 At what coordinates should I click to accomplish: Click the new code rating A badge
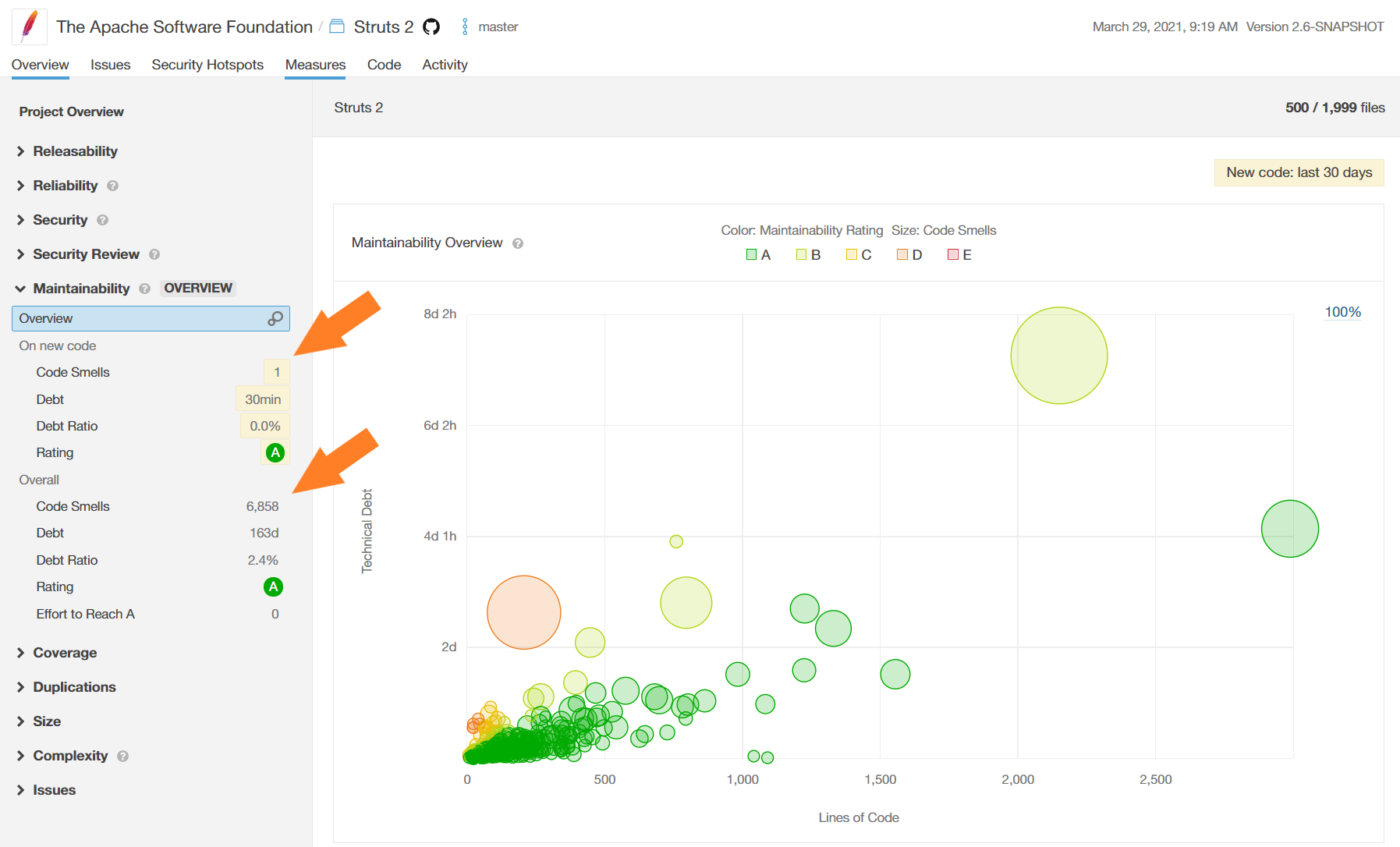[275, 452]
